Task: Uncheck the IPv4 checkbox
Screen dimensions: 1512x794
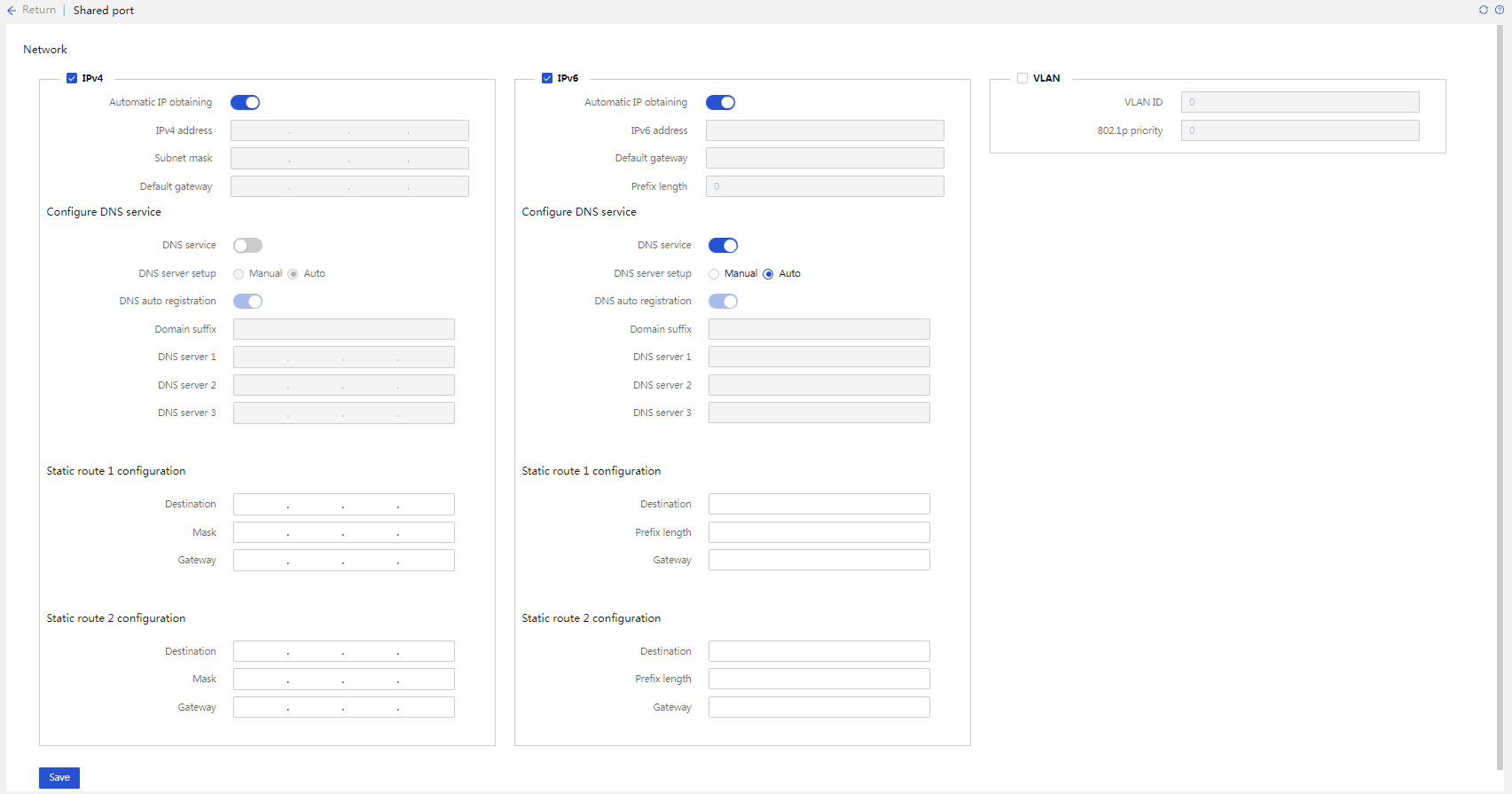Action: [72, 78]
